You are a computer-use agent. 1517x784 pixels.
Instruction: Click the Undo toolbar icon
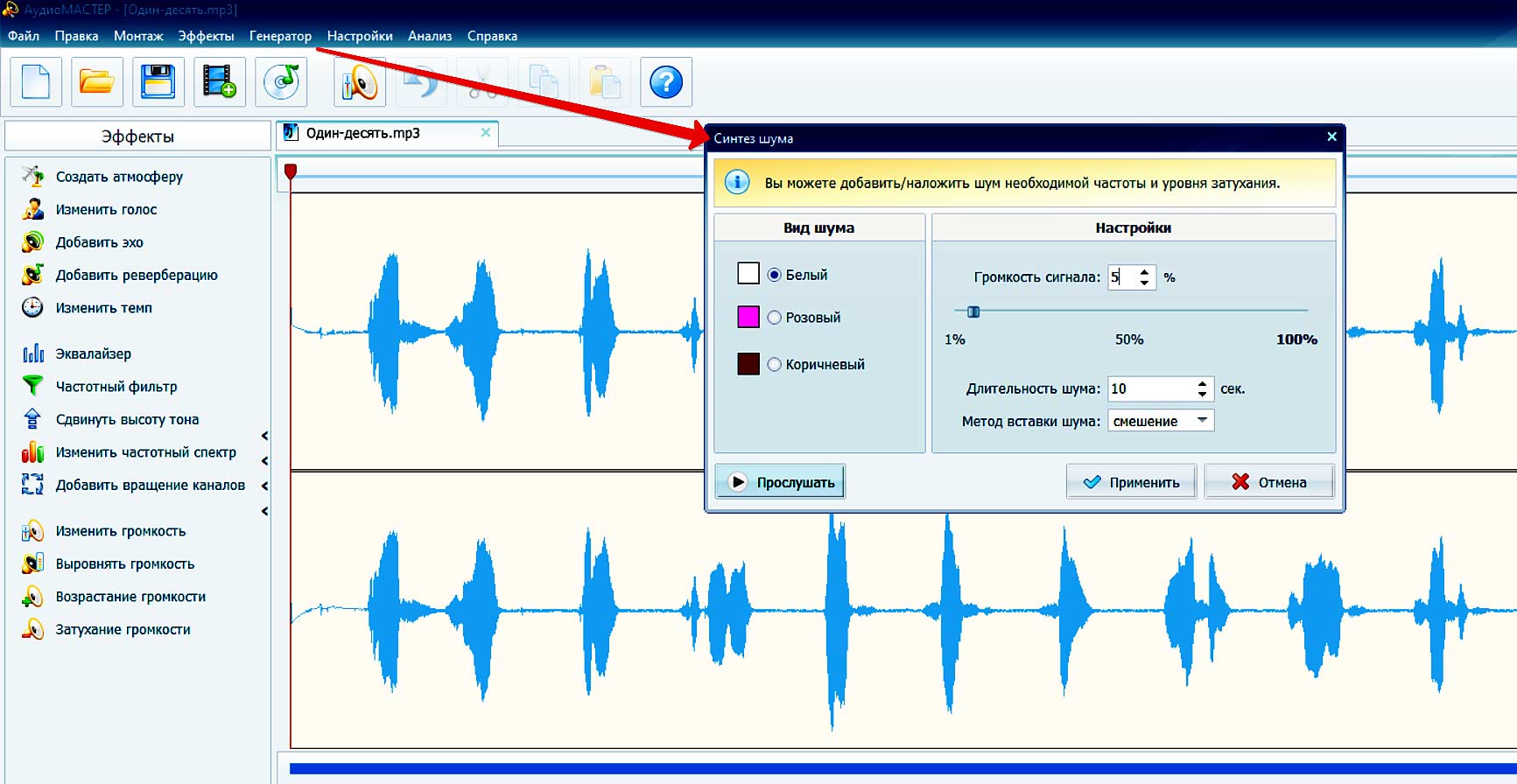point(421,82)
